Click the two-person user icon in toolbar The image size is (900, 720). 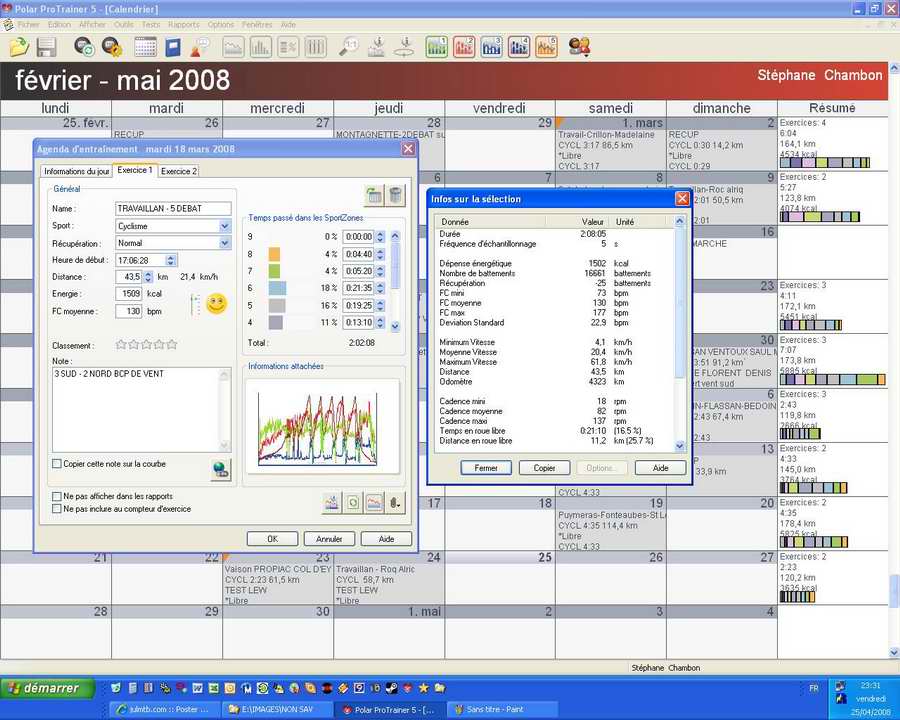pyautogui.click(x=579, y=47)
